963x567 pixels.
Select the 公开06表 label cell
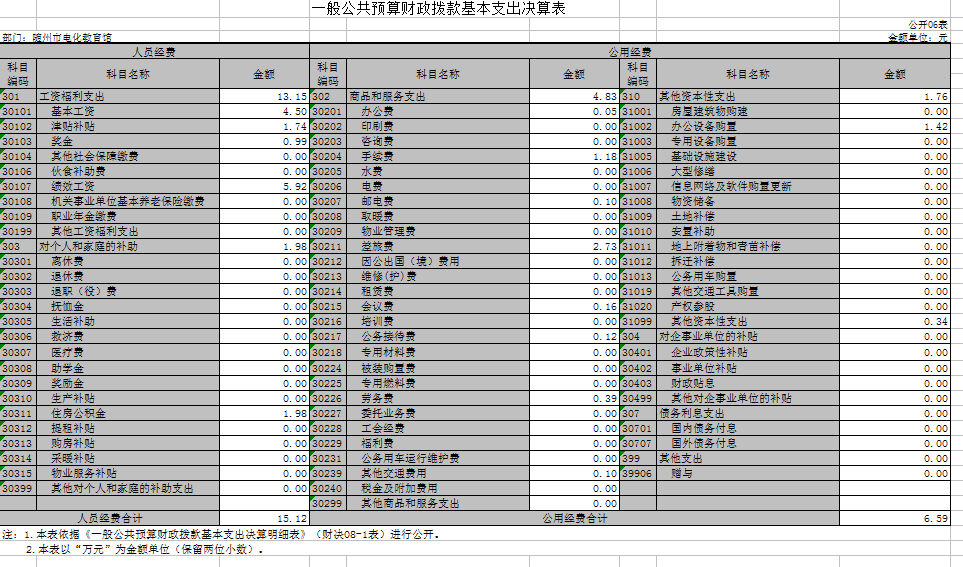click(928, 25)
